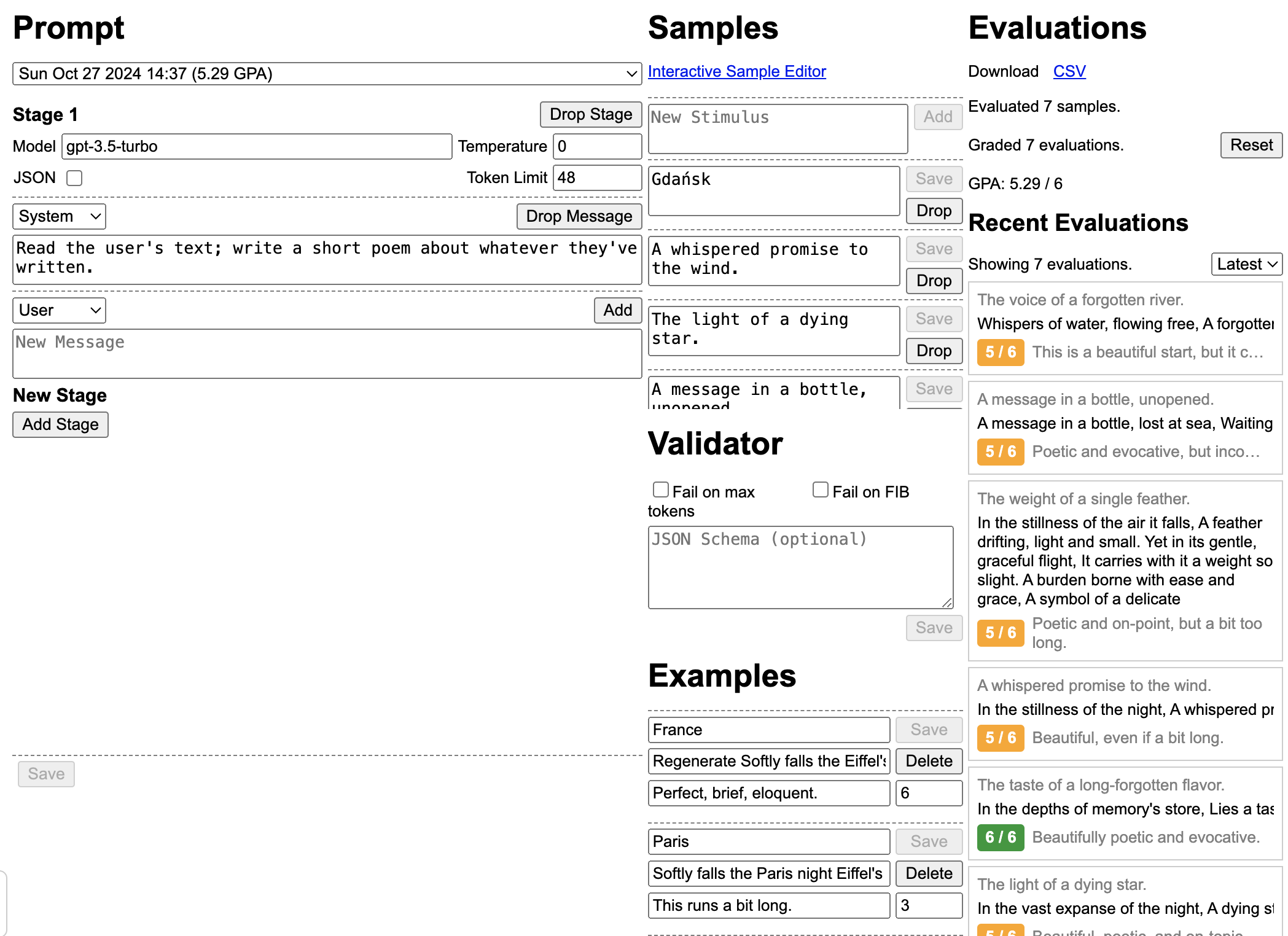
Task: Drop the Gdańsk sample
Action: click(934, 211)
